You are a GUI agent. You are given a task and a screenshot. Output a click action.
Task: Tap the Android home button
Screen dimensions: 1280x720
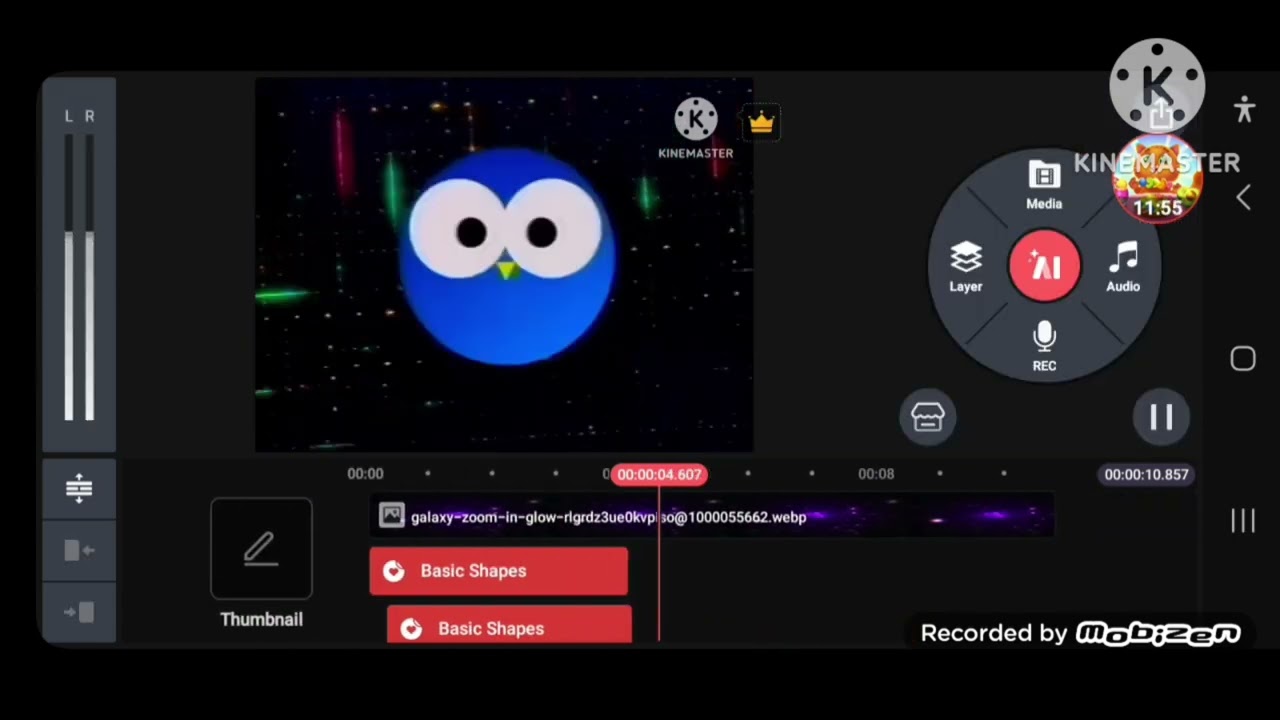(1243, 359)
